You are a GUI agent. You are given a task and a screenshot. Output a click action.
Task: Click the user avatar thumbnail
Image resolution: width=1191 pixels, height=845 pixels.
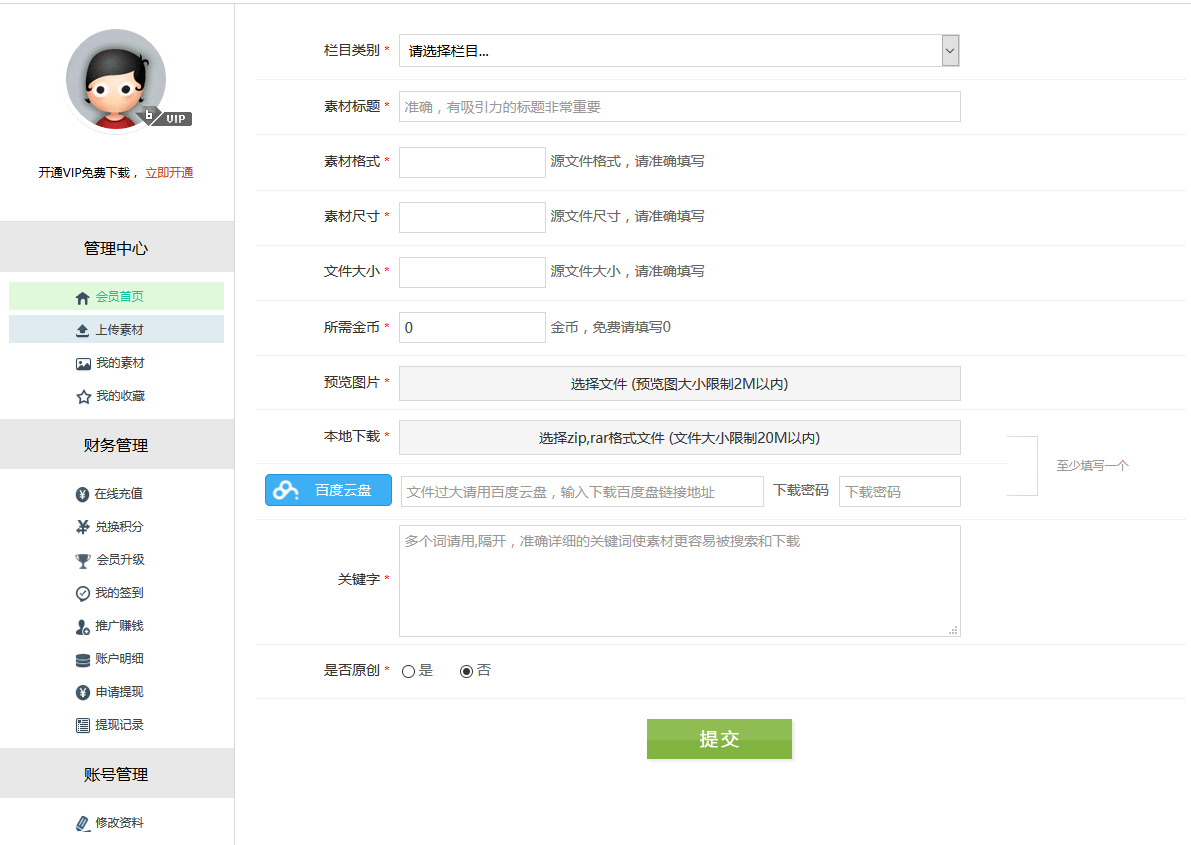pyautogui.click(x=116, y=80)
